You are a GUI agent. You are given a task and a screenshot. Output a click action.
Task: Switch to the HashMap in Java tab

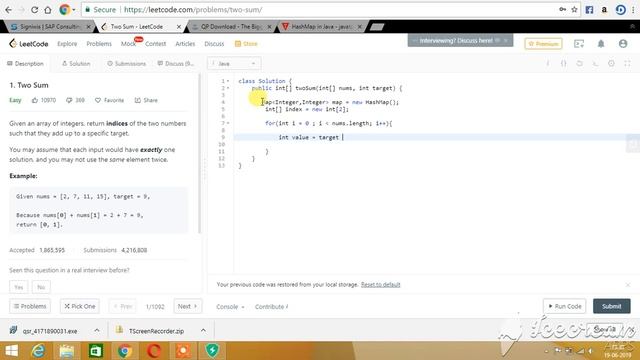[x=322, y=27]
